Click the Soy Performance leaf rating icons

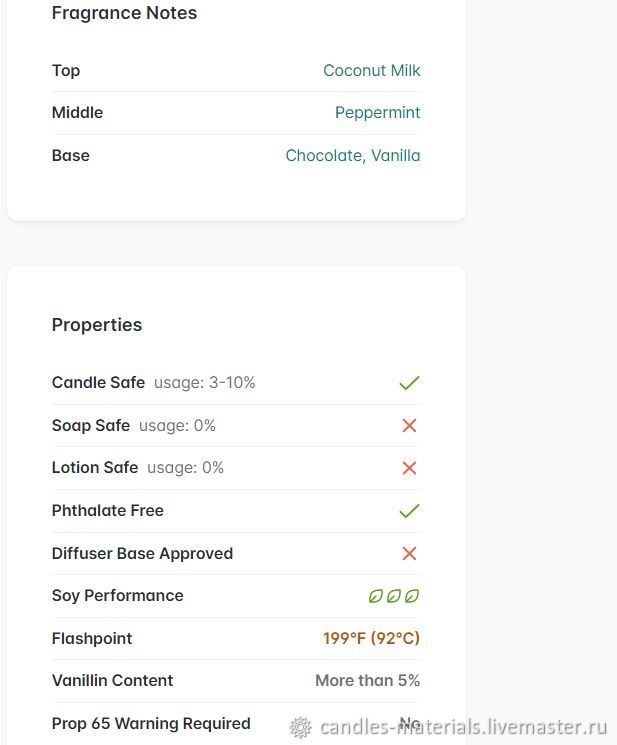394,596
